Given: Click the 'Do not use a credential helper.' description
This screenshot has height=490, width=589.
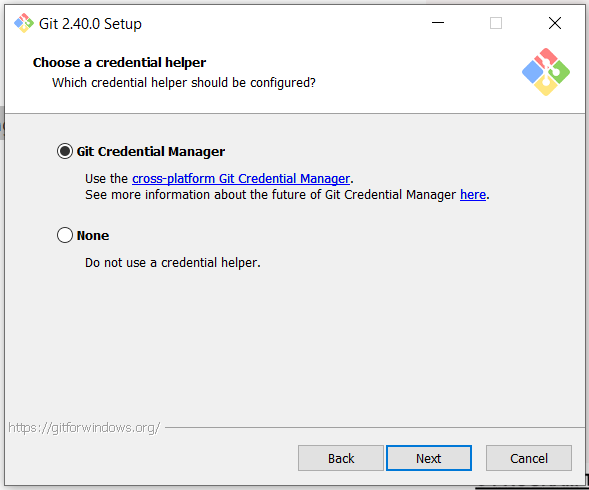Looking at the screenshot, I should (x=173, y=263).
